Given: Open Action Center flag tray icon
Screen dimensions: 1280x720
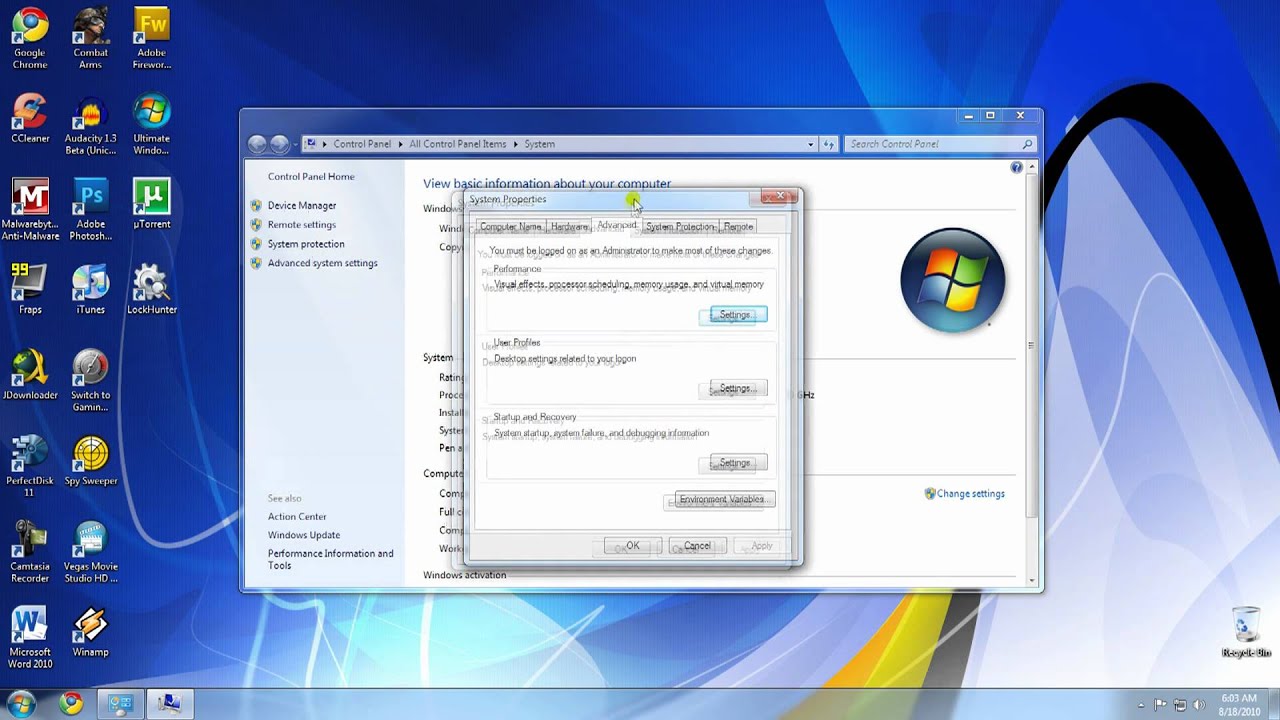Looking at the screenshot, I should 1161,704.
